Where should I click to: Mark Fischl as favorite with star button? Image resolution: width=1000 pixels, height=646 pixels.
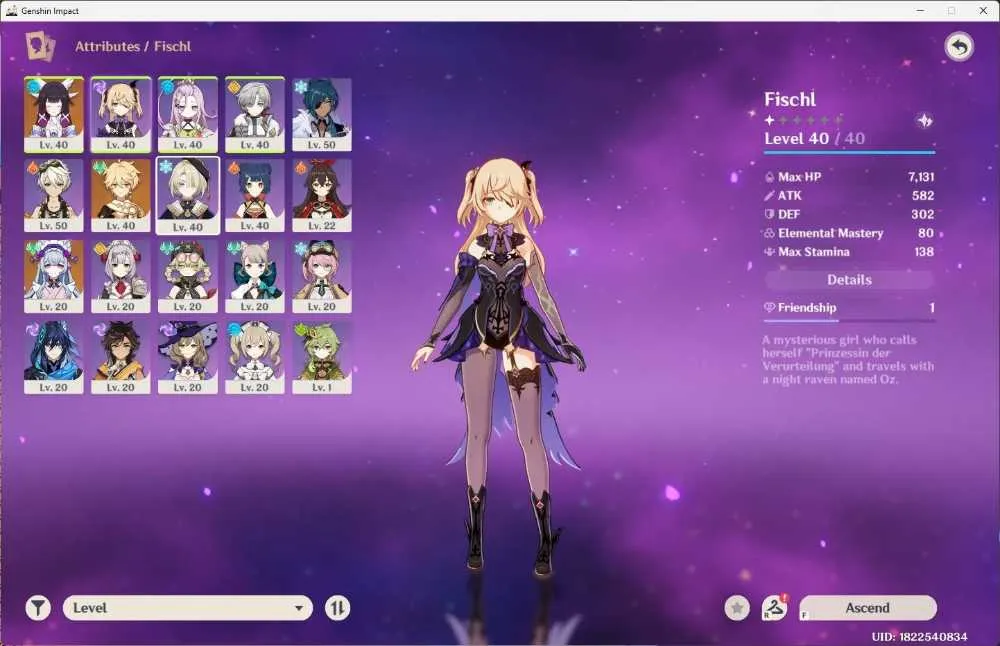(x=737, y=608)
